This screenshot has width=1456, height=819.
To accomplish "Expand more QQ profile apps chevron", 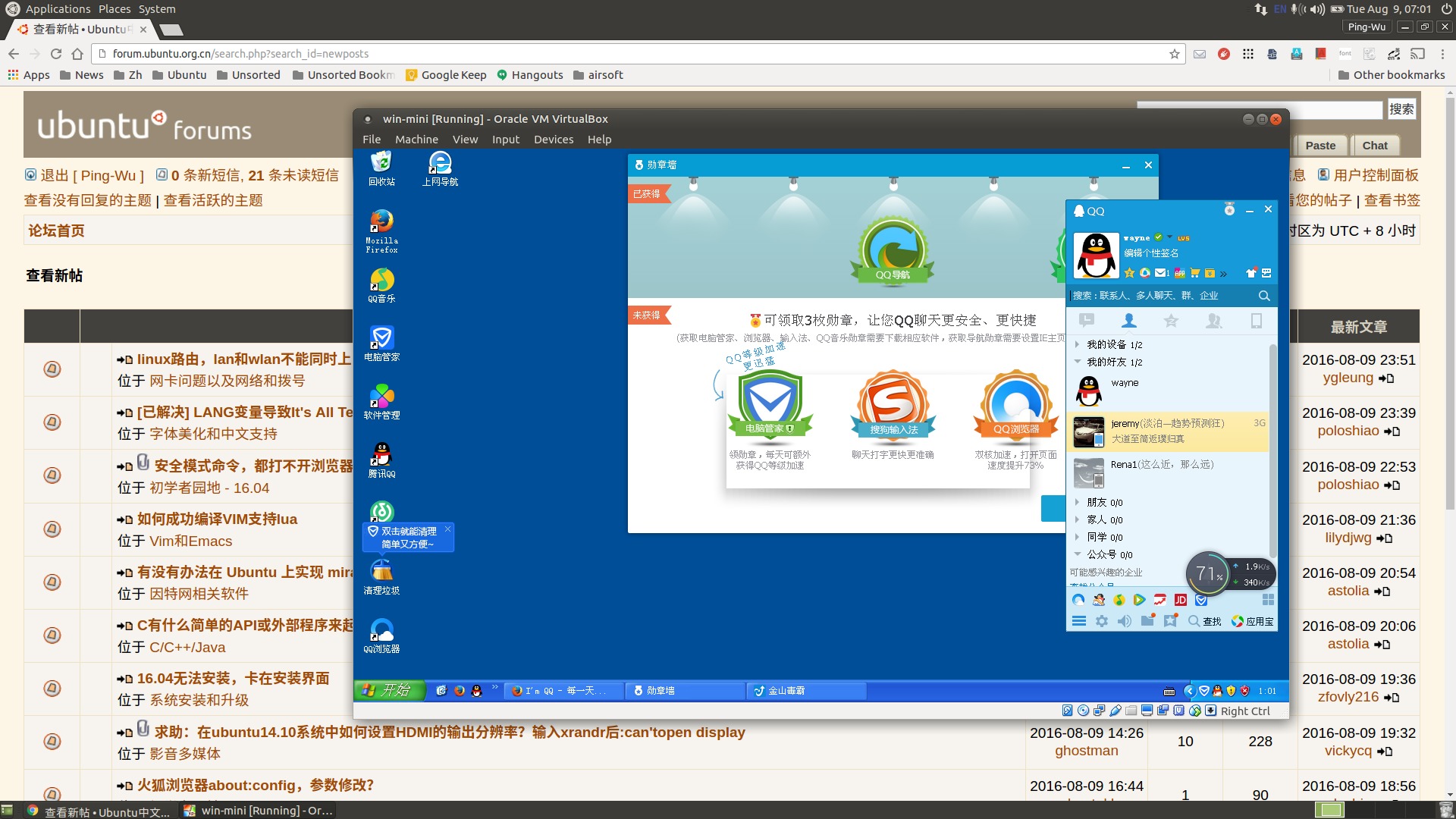I will point(1223,274).
